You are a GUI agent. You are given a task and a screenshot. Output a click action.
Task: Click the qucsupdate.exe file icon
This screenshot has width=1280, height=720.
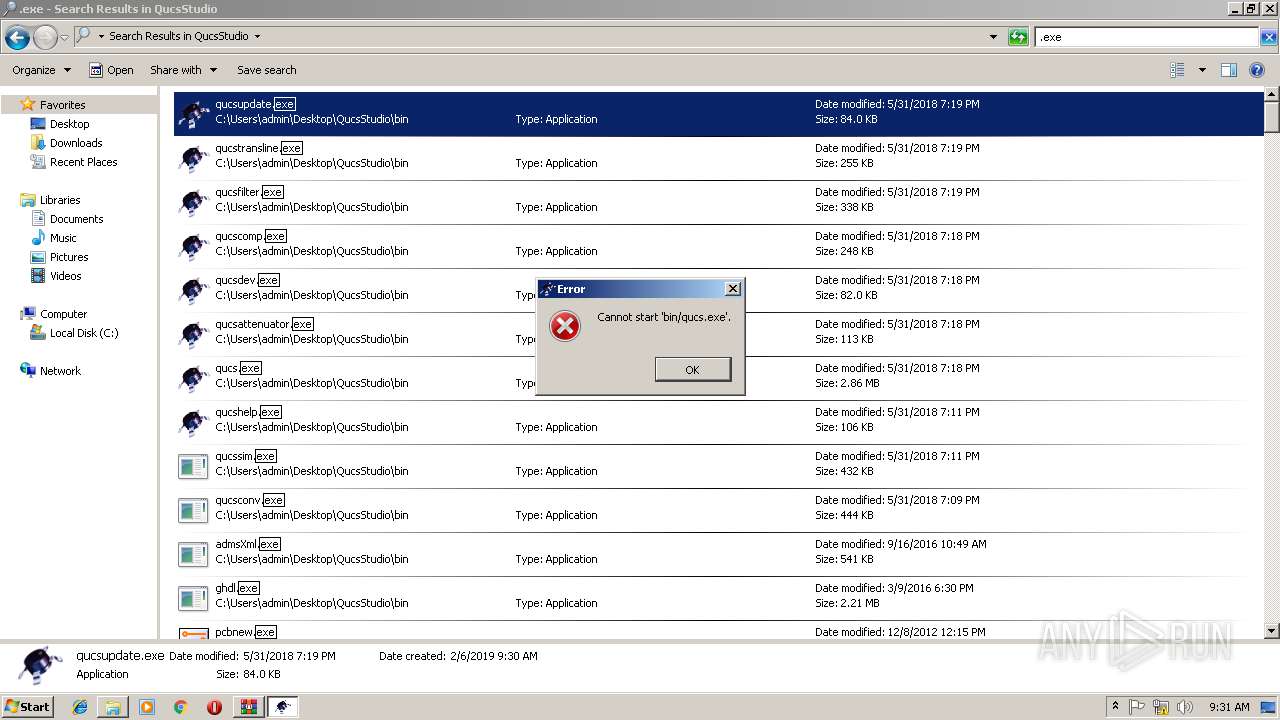click(x=193, y=114)
